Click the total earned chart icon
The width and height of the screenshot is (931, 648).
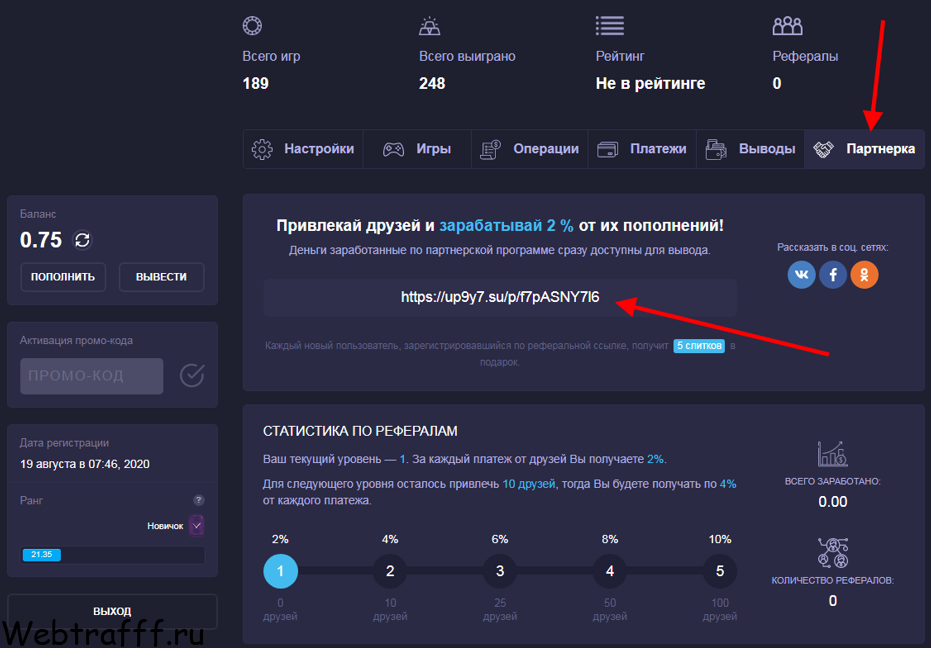pyautogui.click(x=832, y=454)
